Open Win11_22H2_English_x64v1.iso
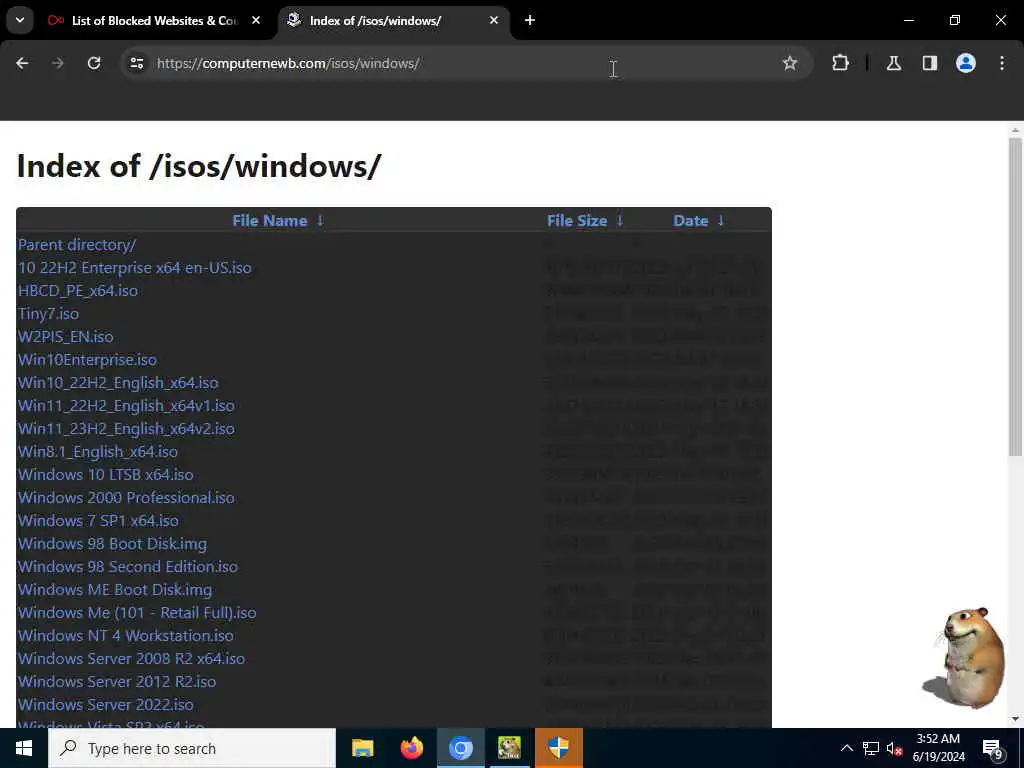Viewport: 1024px width, 768px height. click(126, 406)
